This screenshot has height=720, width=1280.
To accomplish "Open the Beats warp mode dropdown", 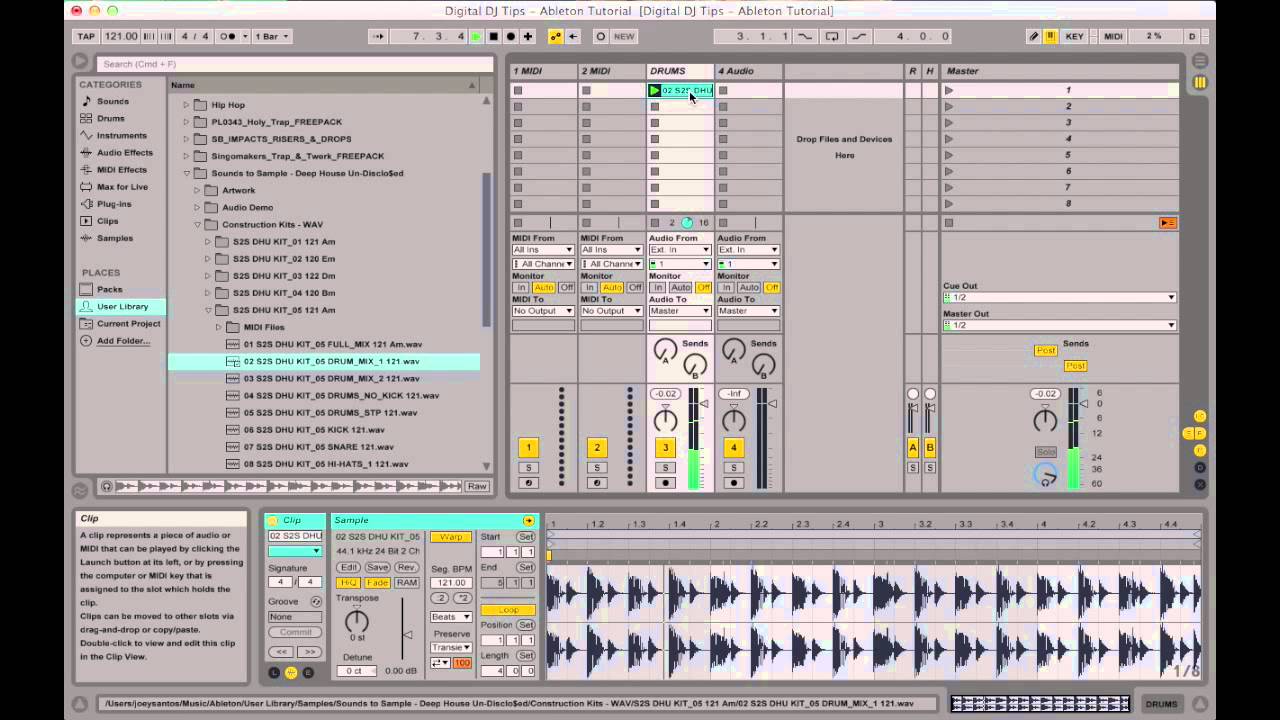I will pyautogui.click(x=451, y=617).
